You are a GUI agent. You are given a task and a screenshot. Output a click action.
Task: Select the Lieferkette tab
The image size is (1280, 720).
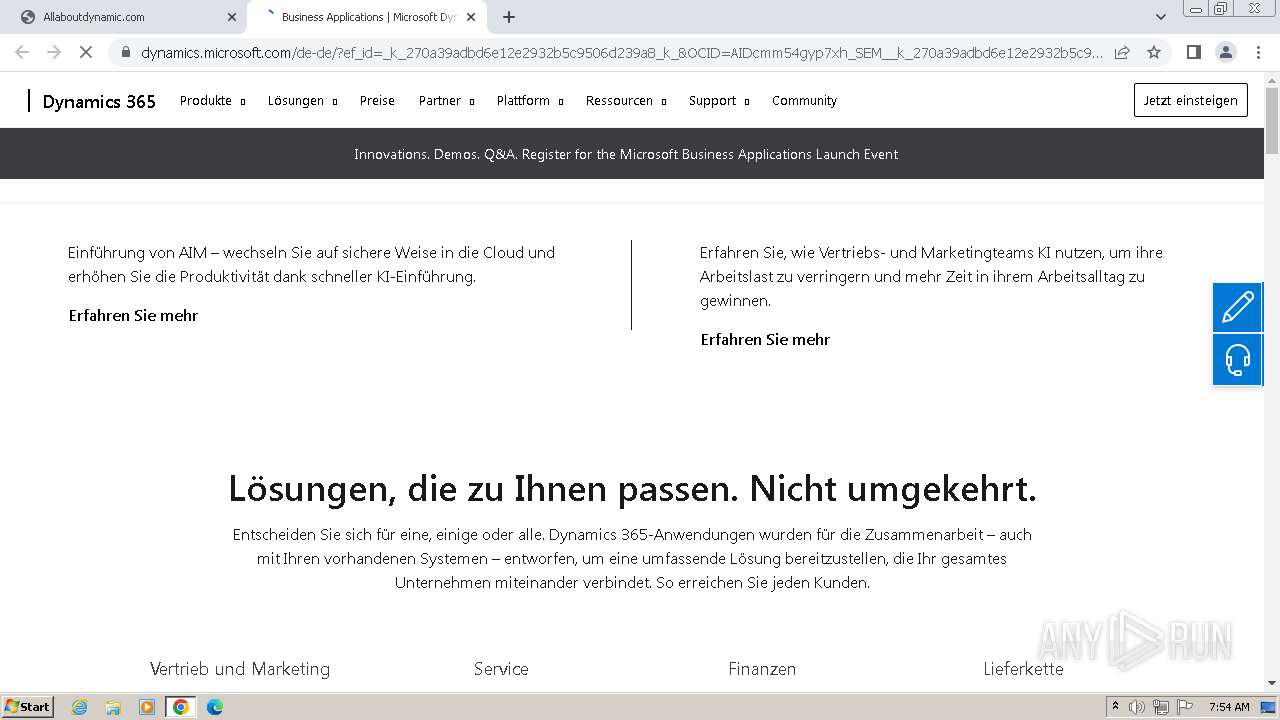coord(1023,669)
